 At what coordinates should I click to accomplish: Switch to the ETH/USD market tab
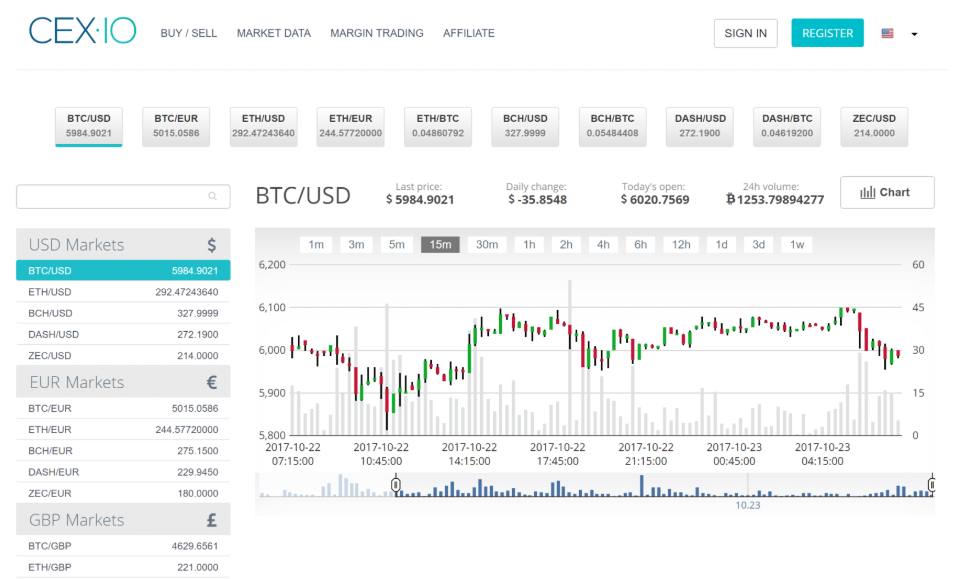[262, 125]
